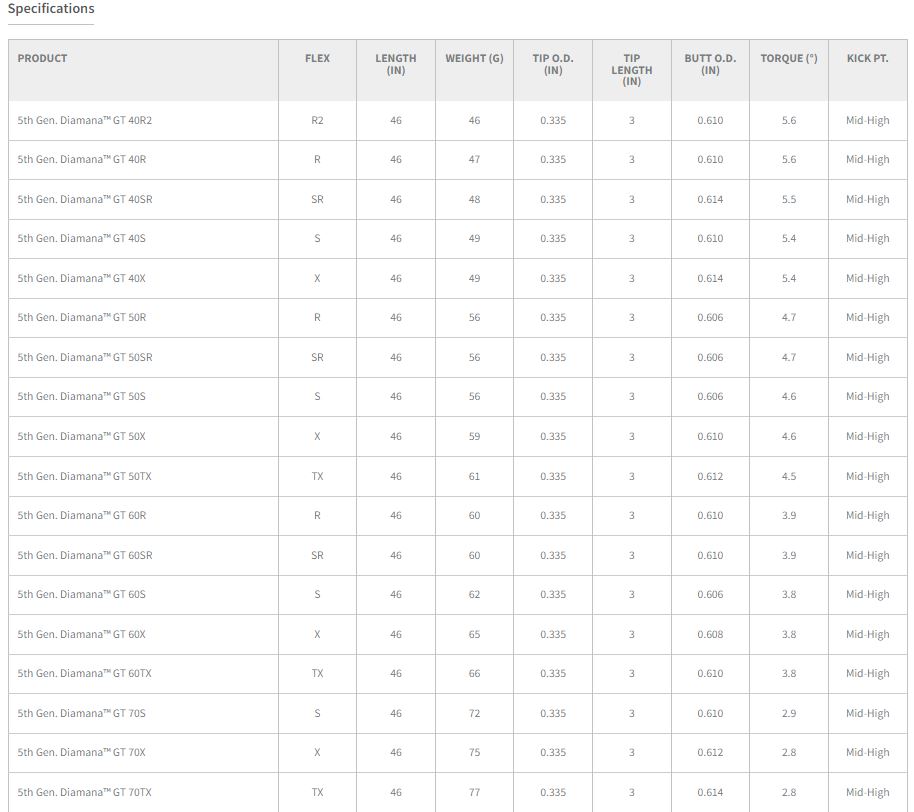Select the KICK PT. column header
This screenshot has height=812, width=914.
coord(867,58)
